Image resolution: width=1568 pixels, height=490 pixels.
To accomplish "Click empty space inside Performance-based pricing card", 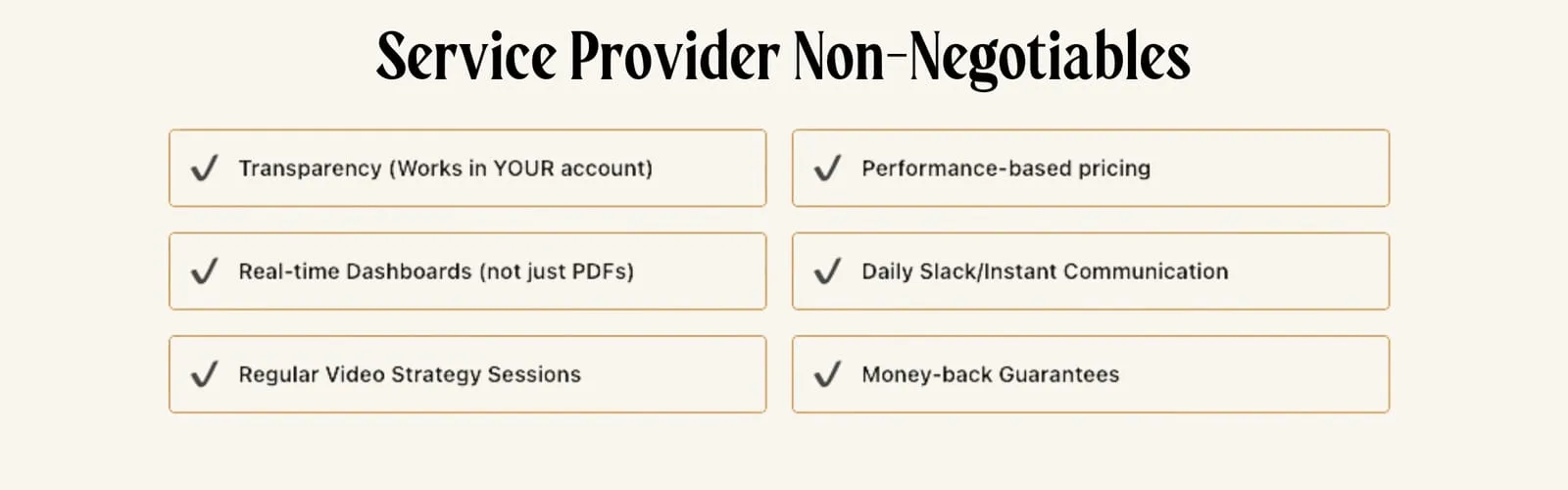I will click(1274, 169).
